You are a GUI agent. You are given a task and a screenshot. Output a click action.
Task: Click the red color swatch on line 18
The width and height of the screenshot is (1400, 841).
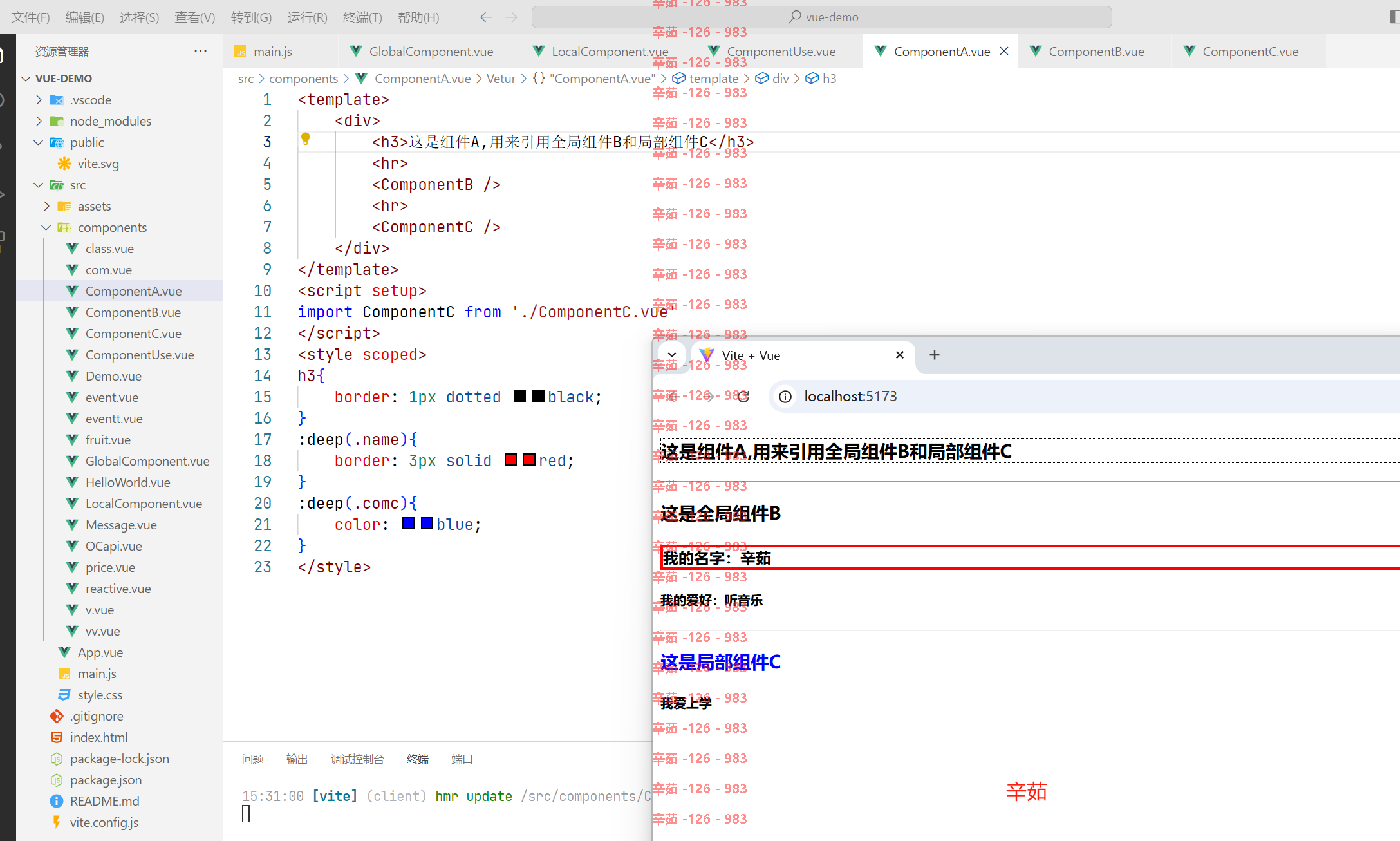(510, 460)
